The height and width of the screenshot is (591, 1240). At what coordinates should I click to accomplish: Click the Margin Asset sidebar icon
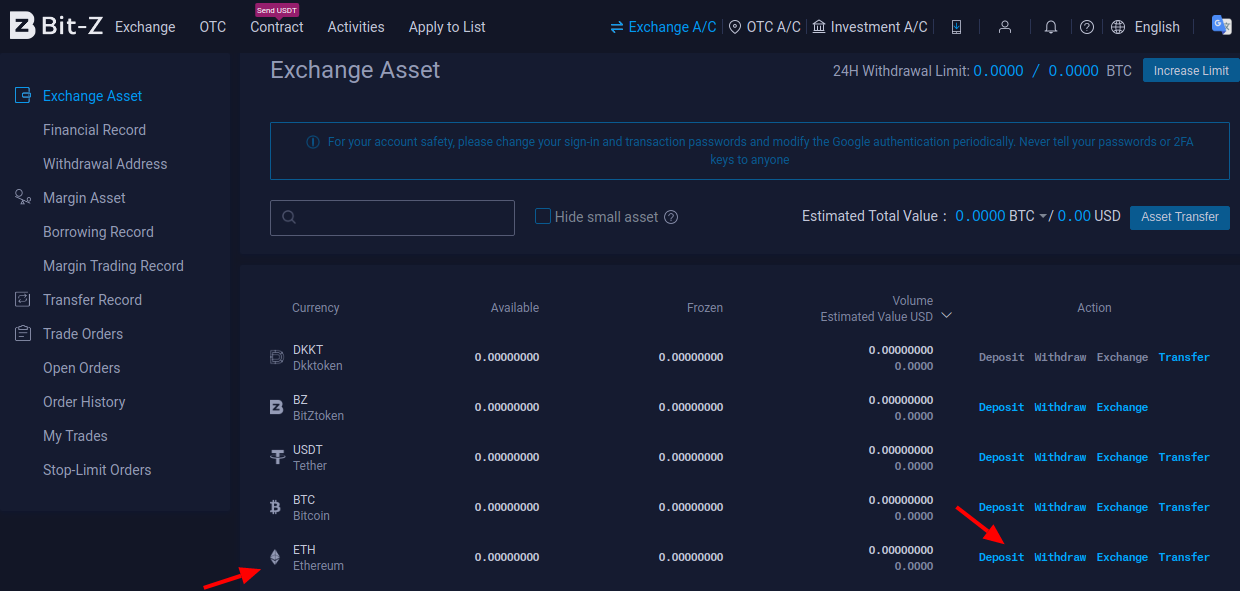[x=23, y=198]
